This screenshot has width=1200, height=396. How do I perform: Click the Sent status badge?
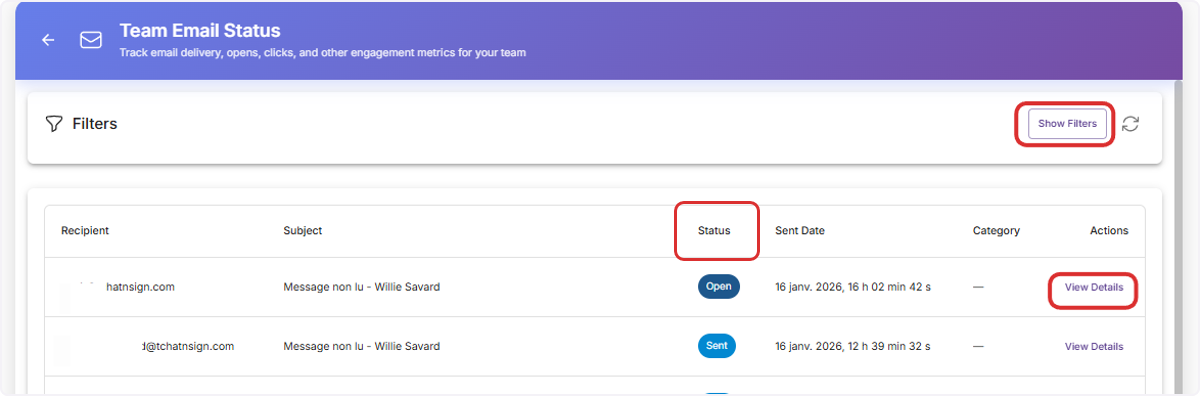[717, 346]
